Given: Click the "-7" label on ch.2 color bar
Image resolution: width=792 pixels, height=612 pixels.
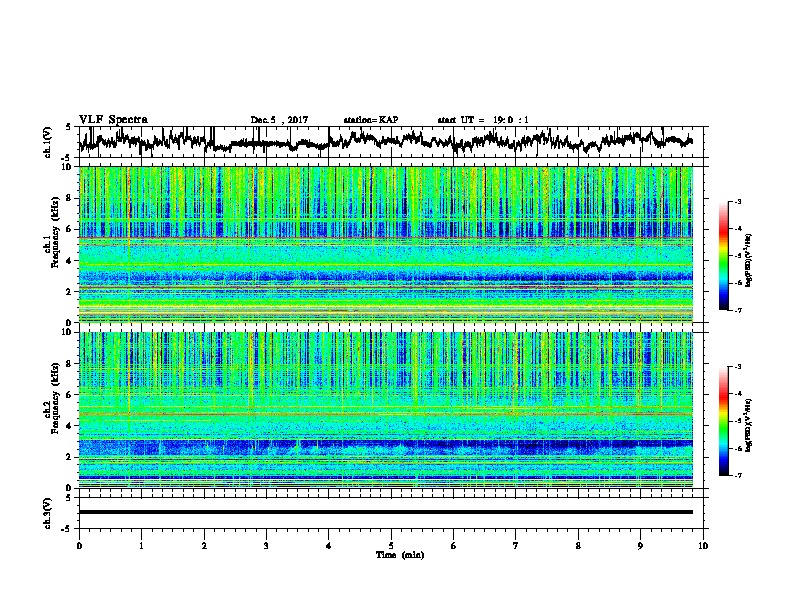Looking at the screenshot, I should (738, 475).
